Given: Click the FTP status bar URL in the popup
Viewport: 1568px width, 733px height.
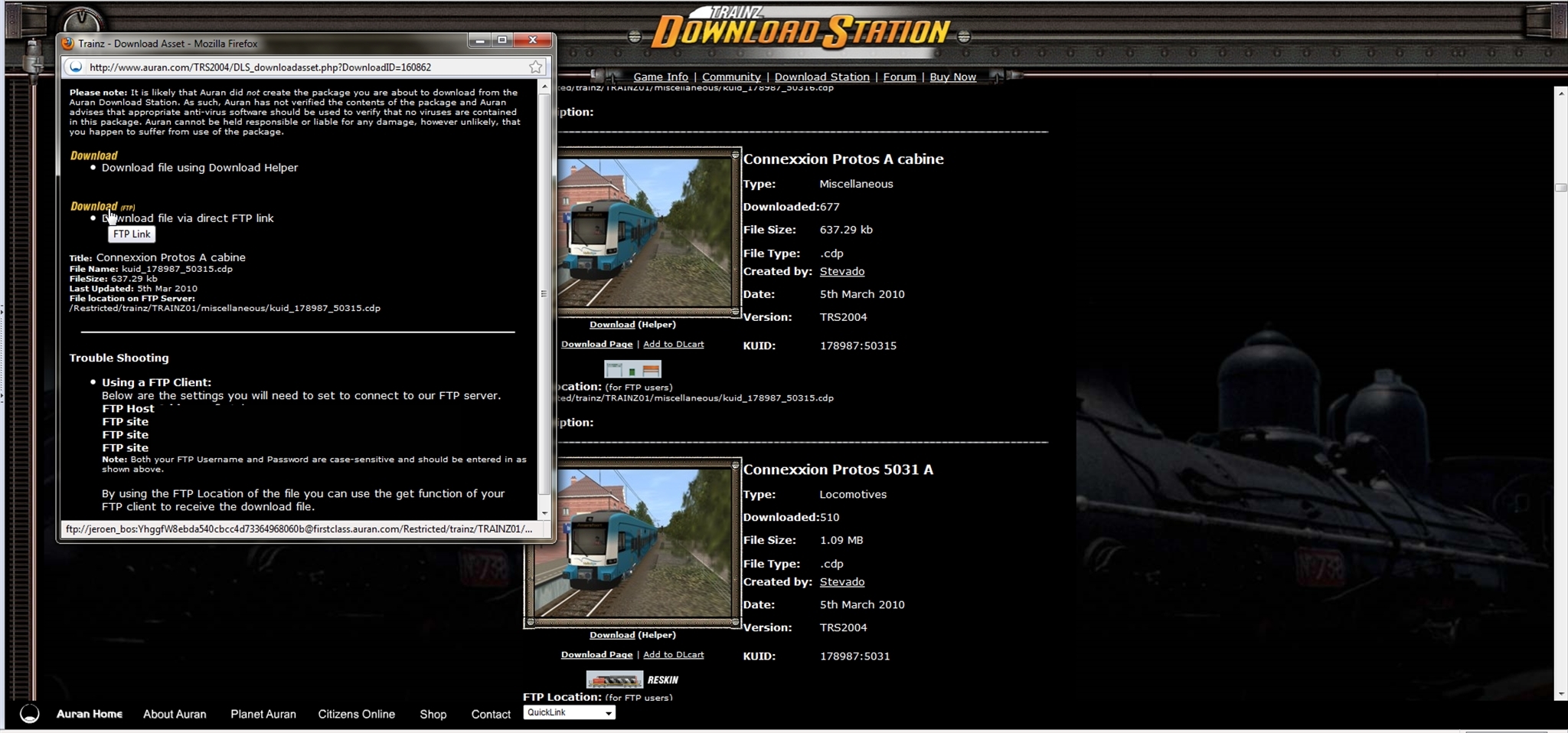Looking at the screenshot, I should [x=299, y=529].
